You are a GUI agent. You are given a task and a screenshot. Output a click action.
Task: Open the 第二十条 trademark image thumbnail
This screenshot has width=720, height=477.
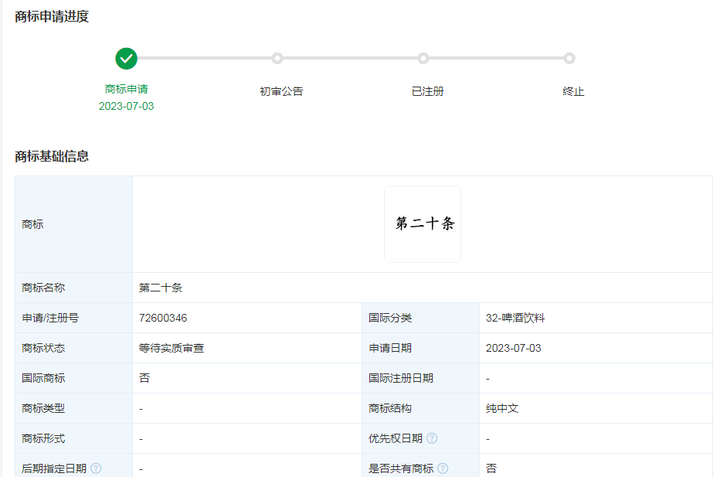click(422, 224)
